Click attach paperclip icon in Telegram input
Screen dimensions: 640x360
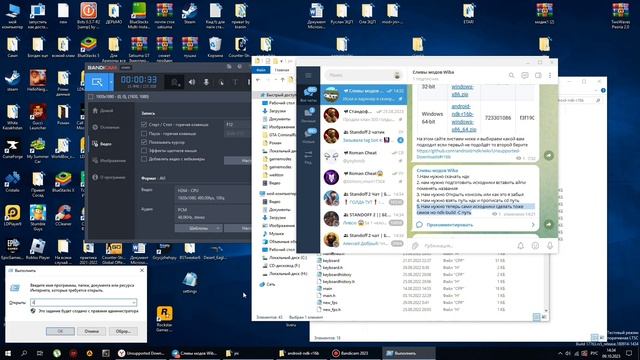click(415, 246)
